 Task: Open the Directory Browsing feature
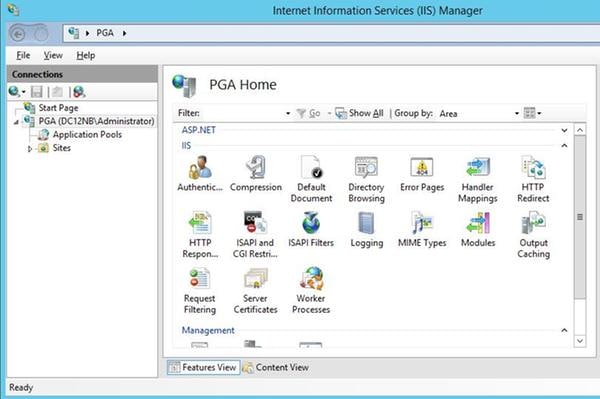tap(366, 179)
